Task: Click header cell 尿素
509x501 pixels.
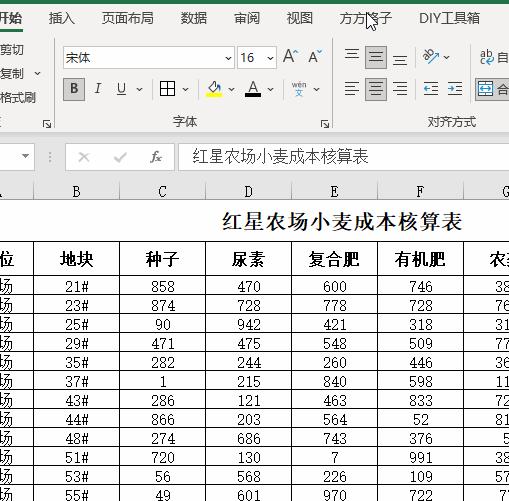Action: click(248, 259)
